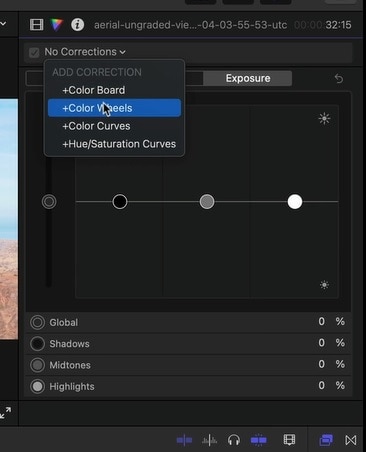This screenshot has height=452, width=366.
Task: Choose +Color Wheels from the menu
Action: 114,108
